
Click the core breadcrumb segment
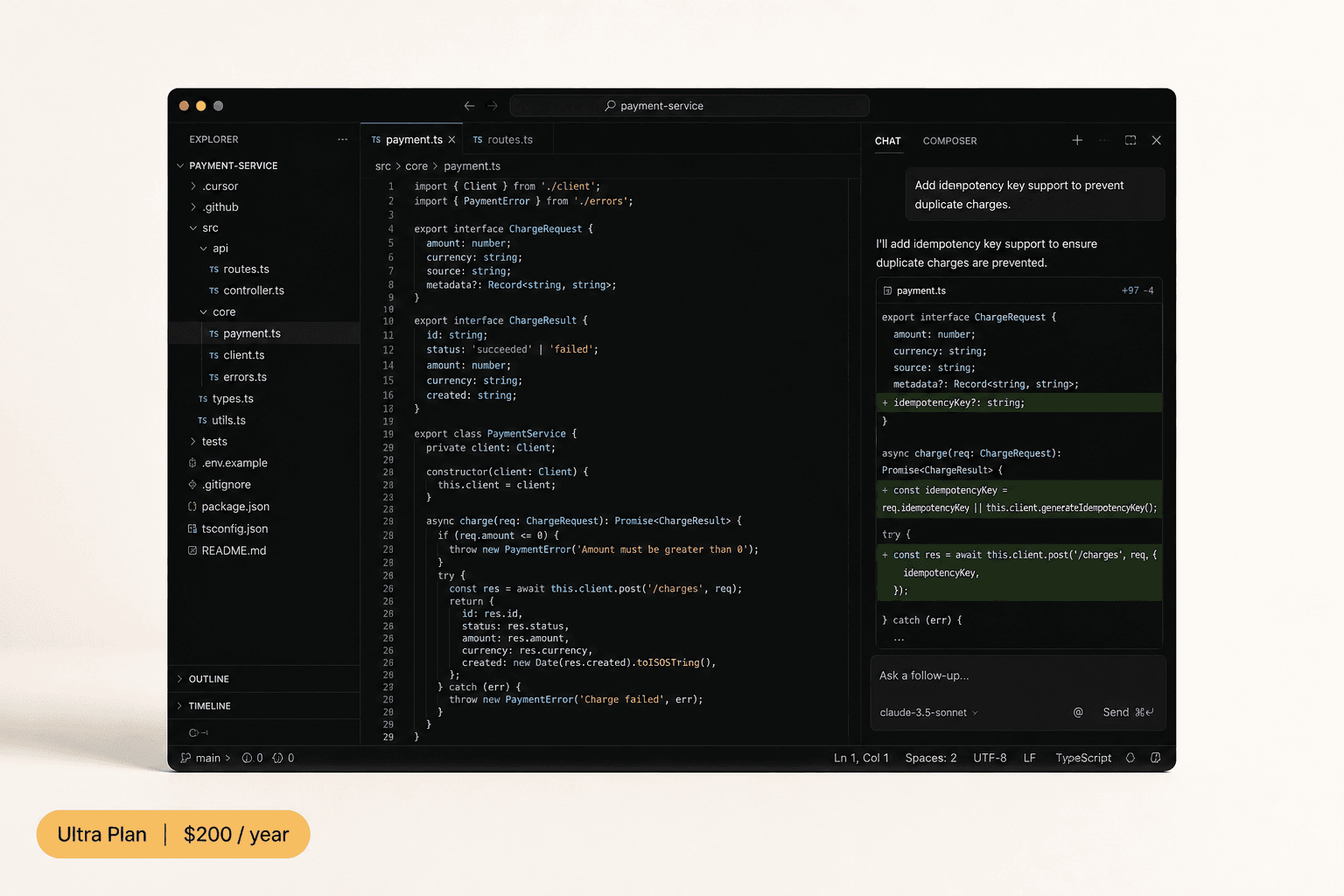click(416, 166)
